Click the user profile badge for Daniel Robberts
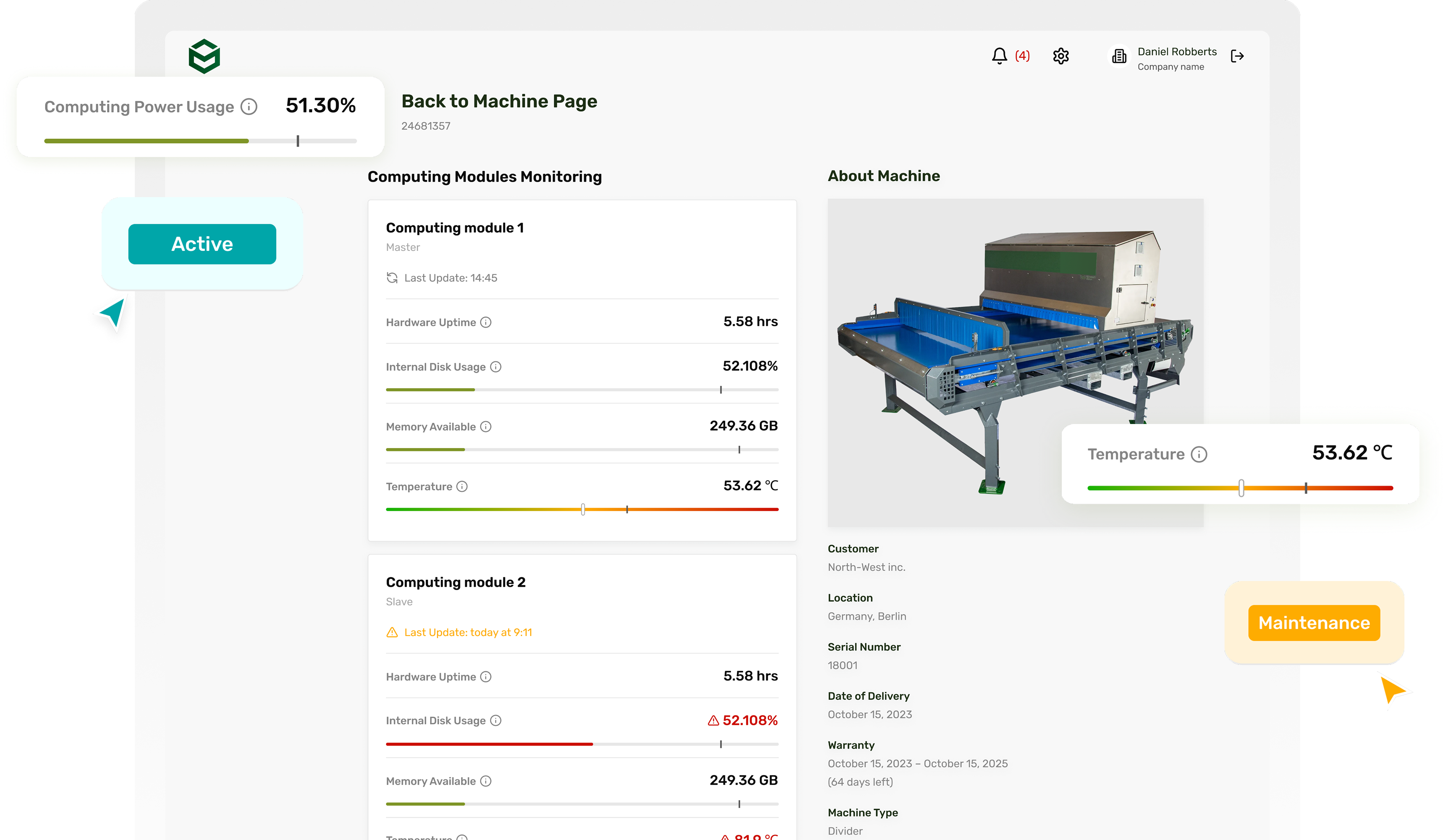Viewport: 1448px width, 840px height. pyautogui.click(x=1119, y=56)
